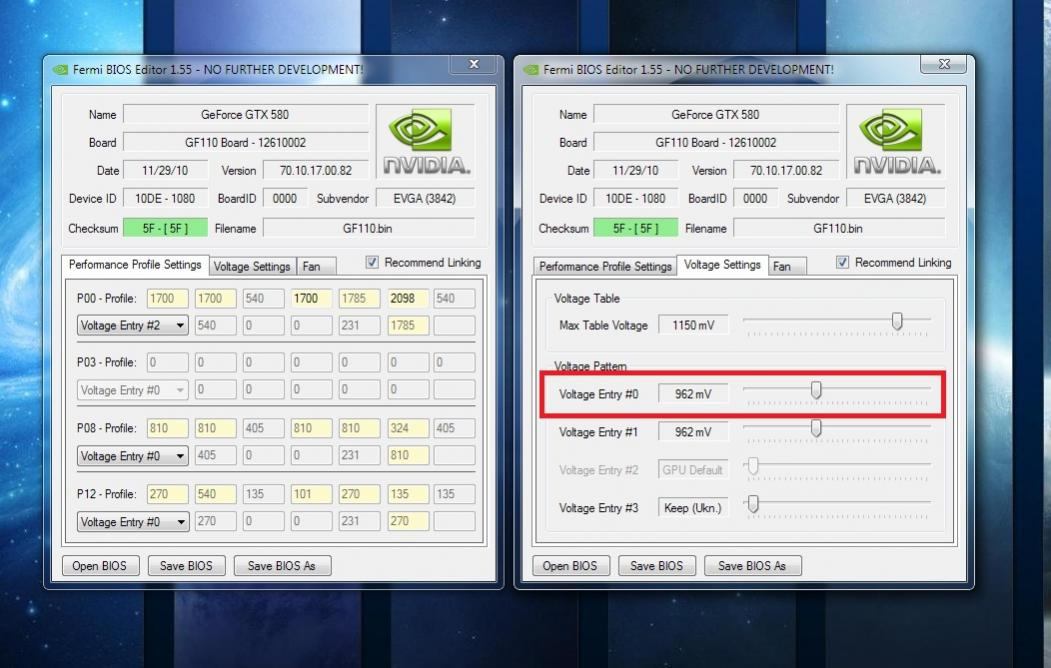Switch to Voltage Settings tab in left window

pyautogui.click(x=252, y=266)
